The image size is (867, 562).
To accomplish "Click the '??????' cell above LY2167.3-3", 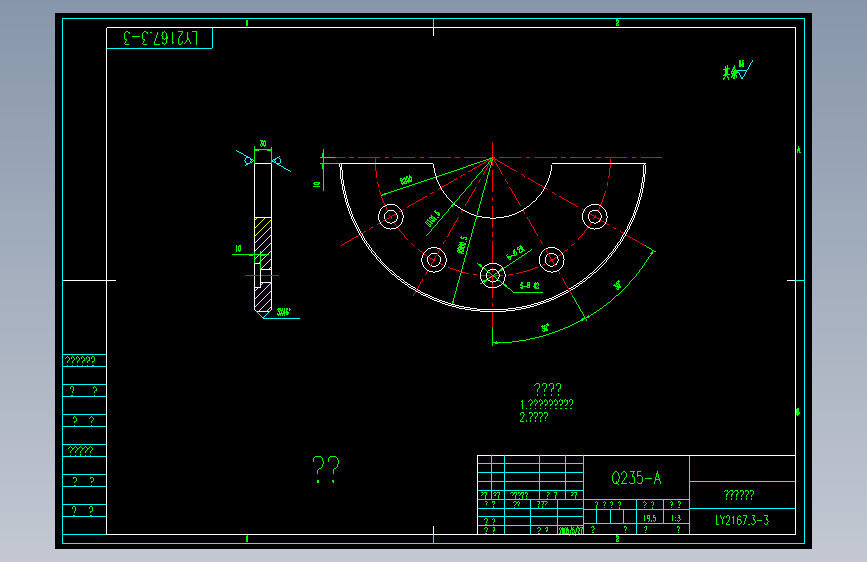I will click(x=742, y=495).
